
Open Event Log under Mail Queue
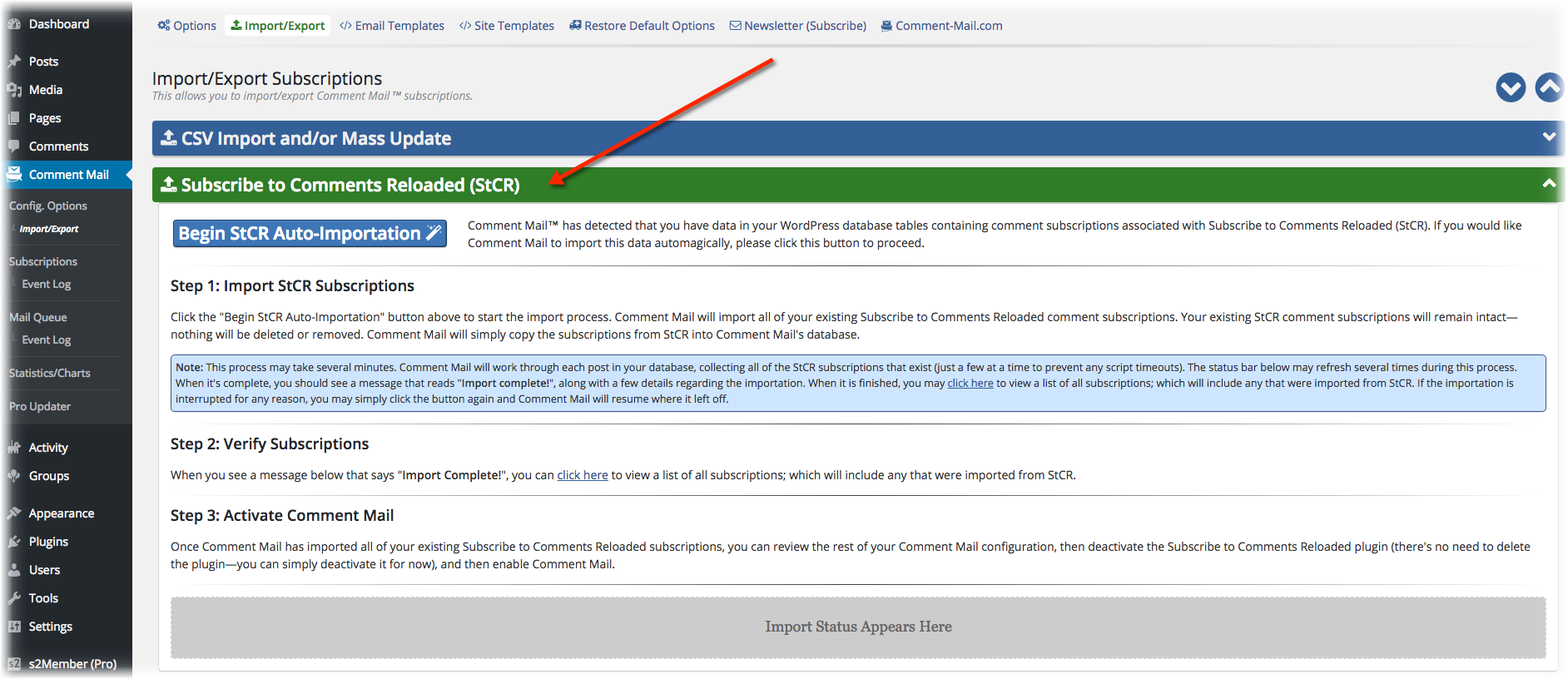[47, 339]
